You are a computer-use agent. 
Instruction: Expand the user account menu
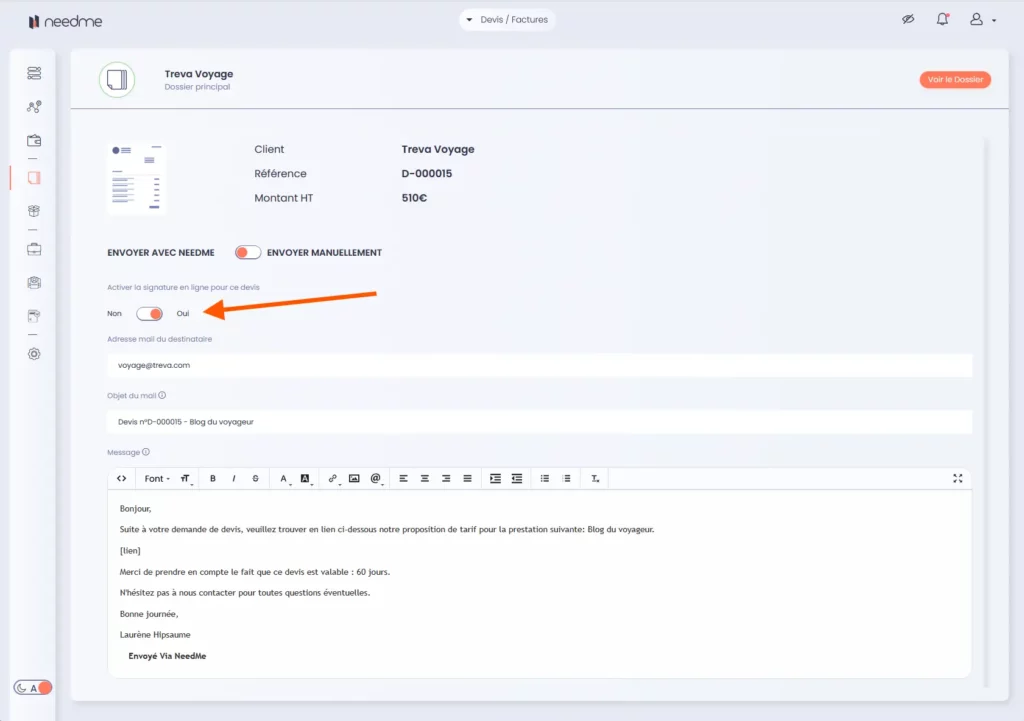click(x=982, y=20)
